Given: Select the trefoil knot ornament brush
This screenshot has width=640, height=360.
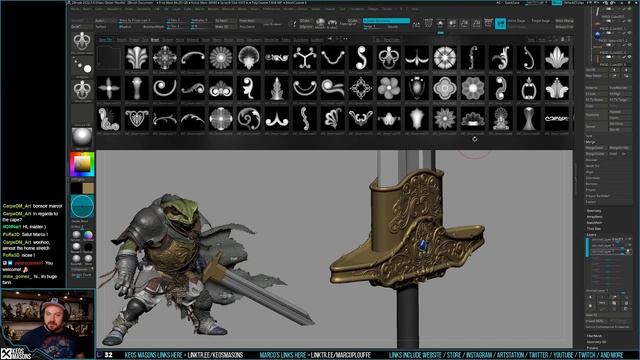Looking at the screenshot, I should click(389, 58).
